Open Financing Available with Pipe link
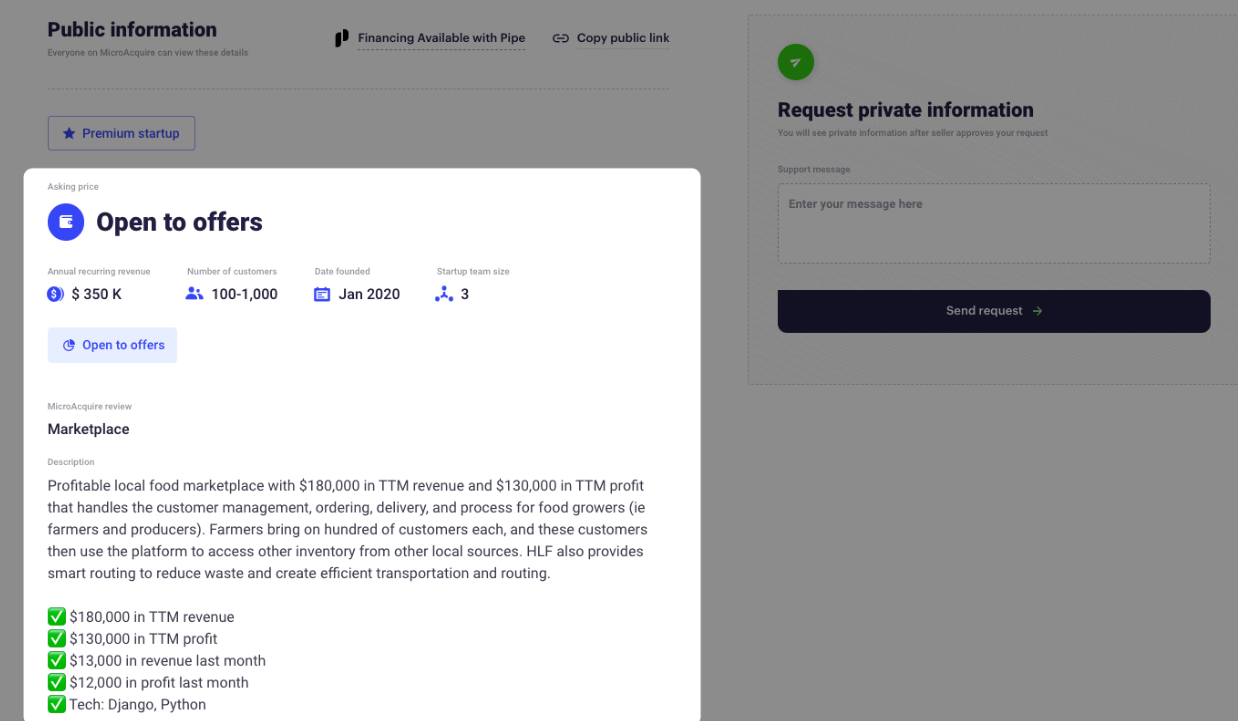Image resolution: width=1238 pixels, height=721 pixels. [441, 38]
